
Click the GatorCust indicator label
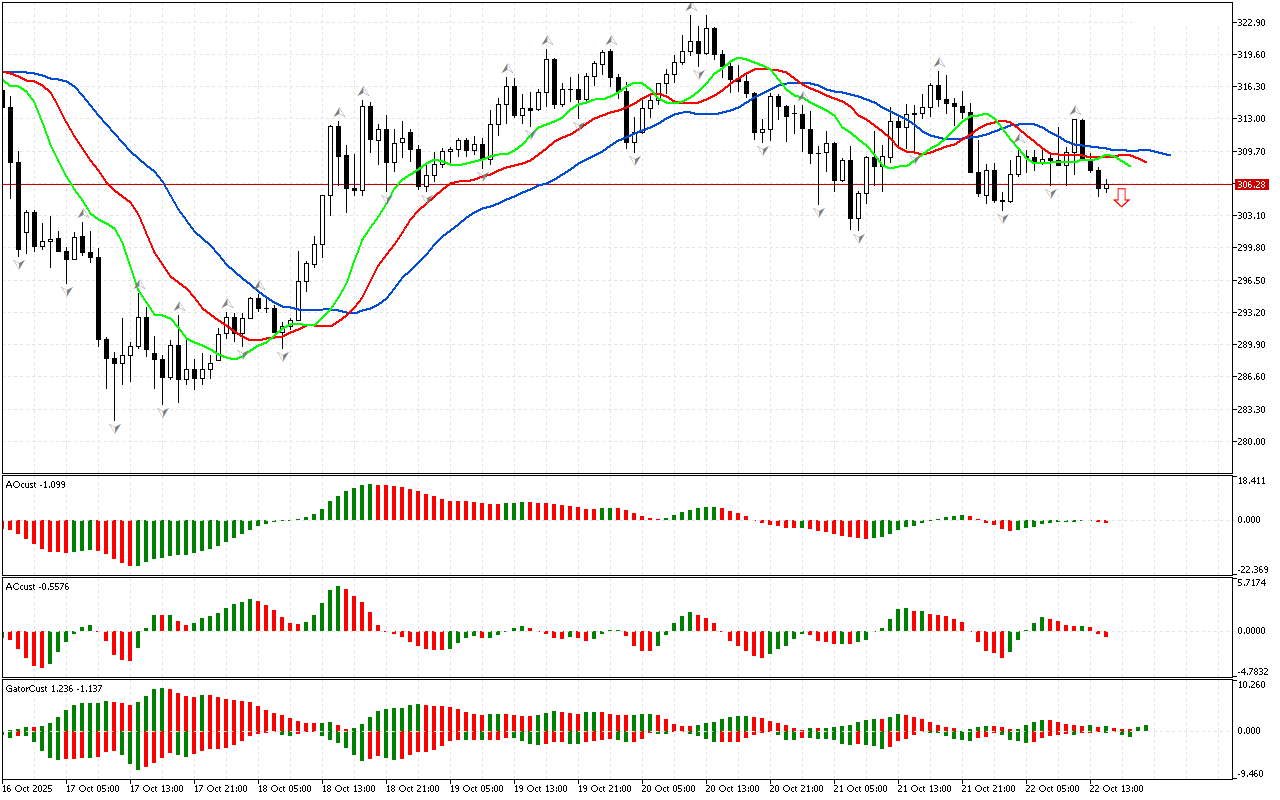pos(53,689)
